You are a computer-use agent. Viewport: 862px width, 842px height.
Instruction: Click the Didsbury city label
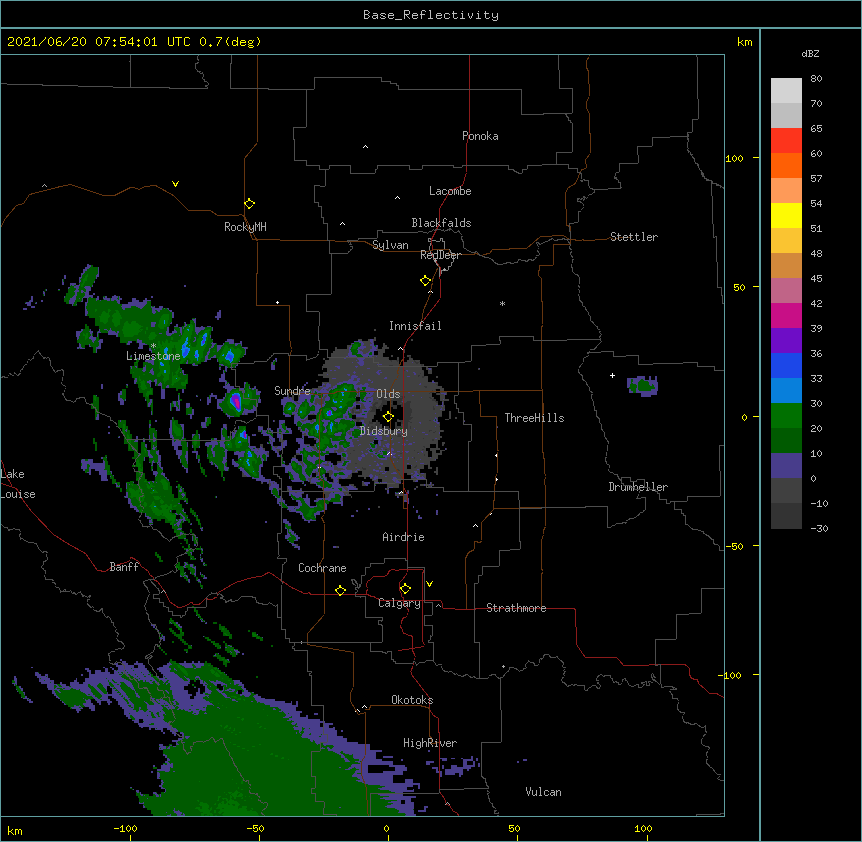384,431
